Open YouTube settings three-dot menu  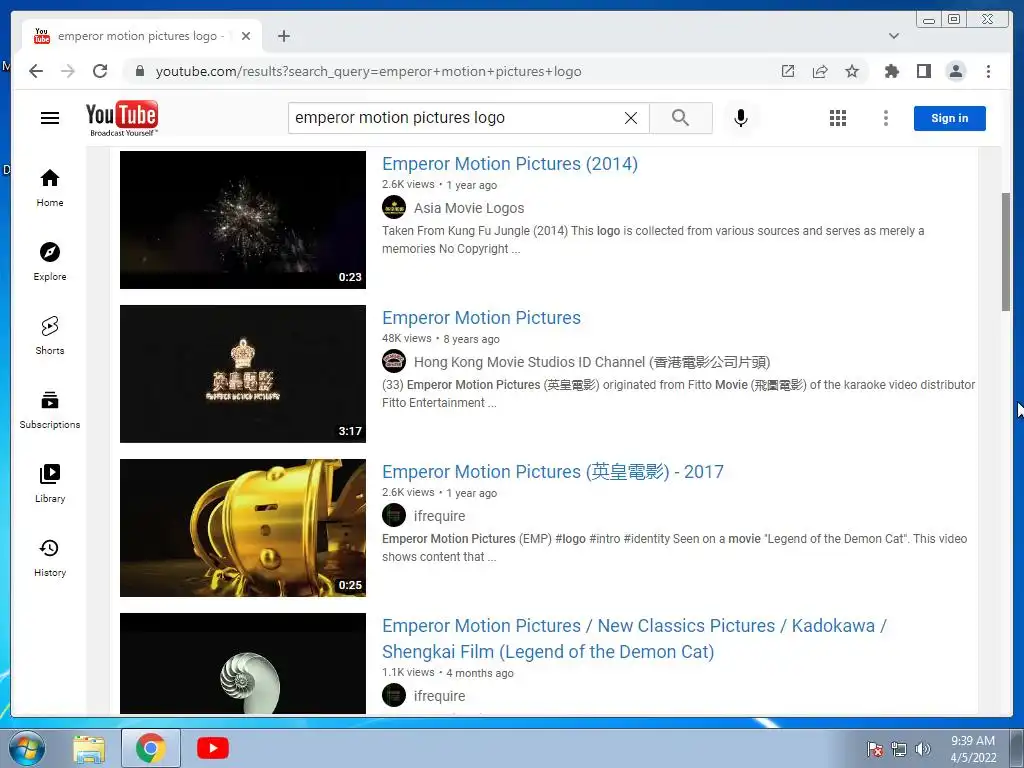[886, 118]
